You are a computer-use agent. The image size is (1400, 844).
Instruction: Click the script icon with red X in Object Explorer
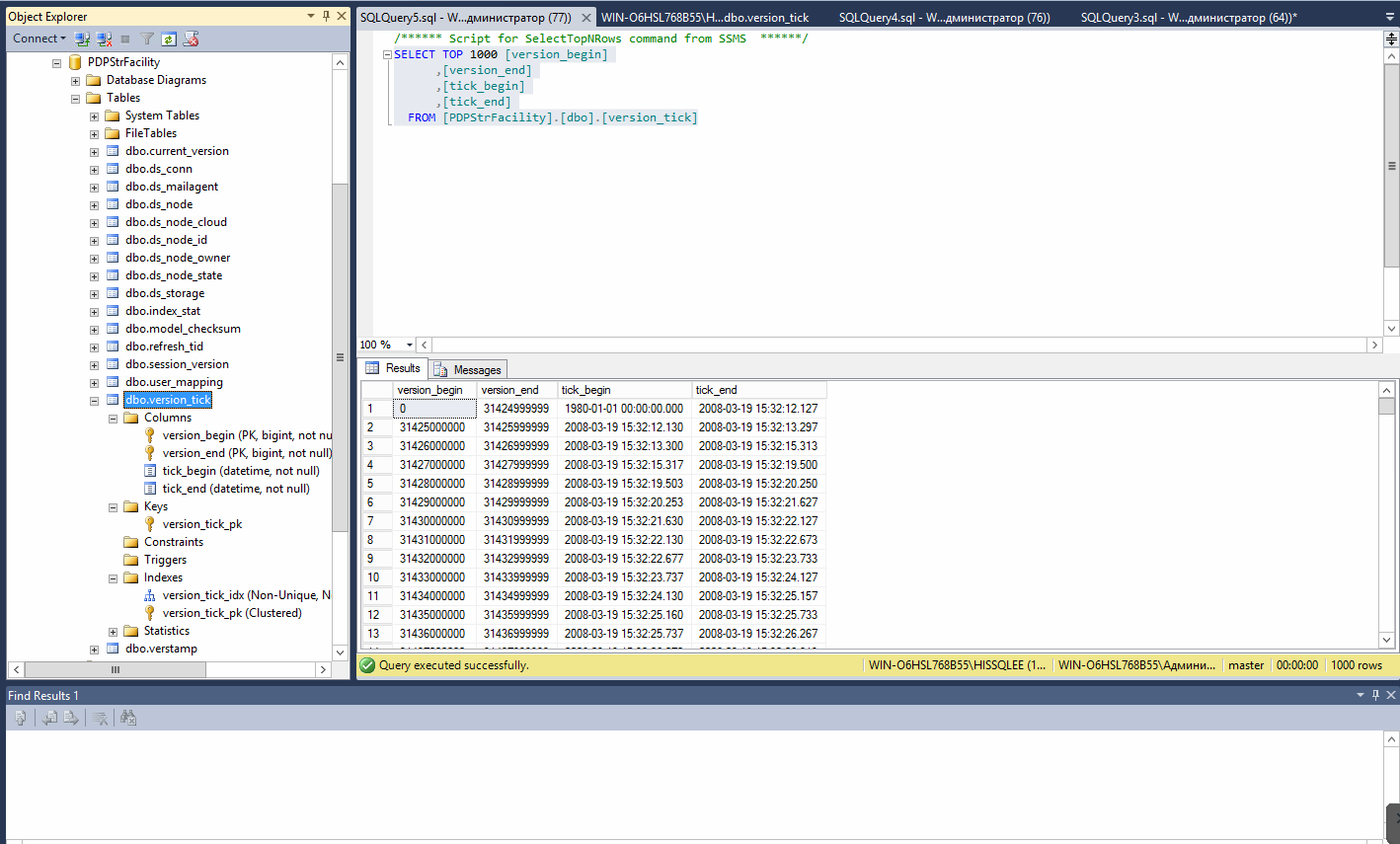[x=192, y=38]
